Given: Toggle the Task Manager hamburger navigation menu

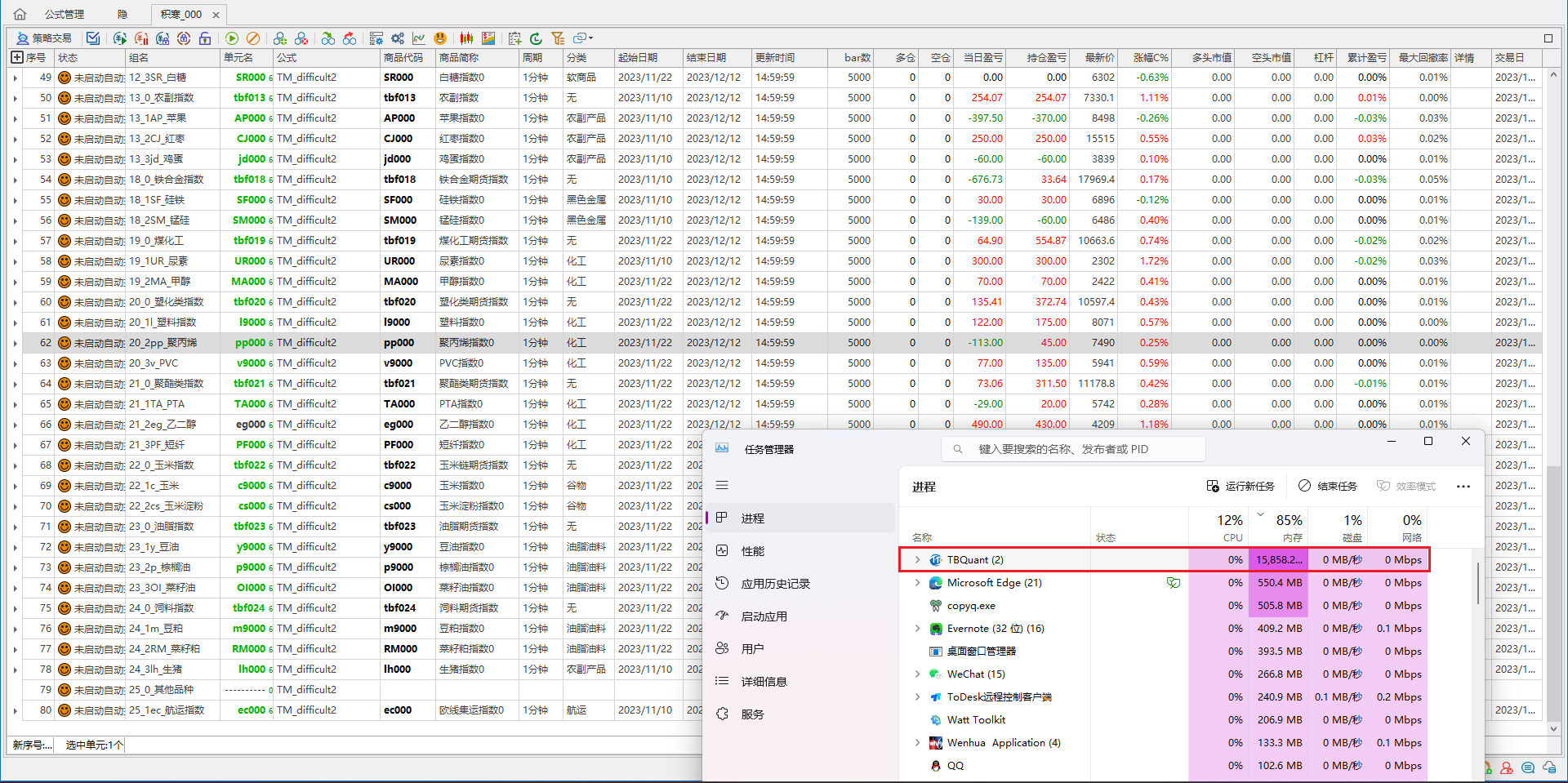Looking at the screenshot, I should coord(722,485).
